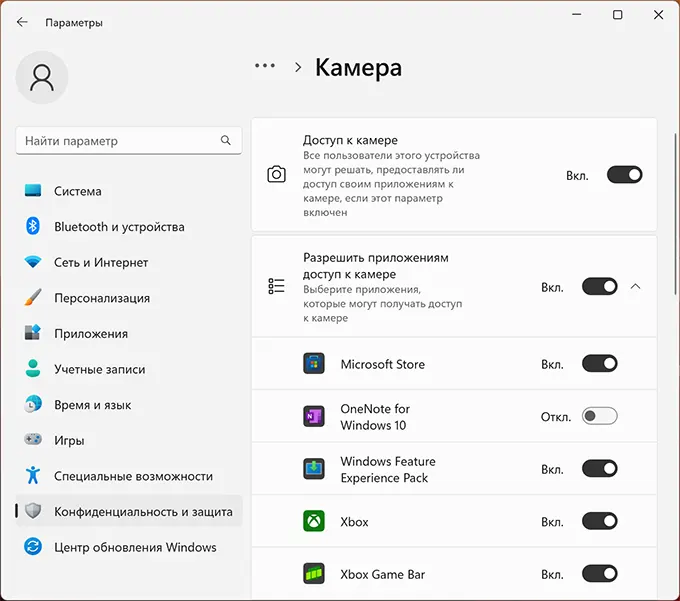The height and width of the screenshot is (601, 680).
Task: Click the Приложения apps icon
Action: pyautogui.click(x=33, y=333)
